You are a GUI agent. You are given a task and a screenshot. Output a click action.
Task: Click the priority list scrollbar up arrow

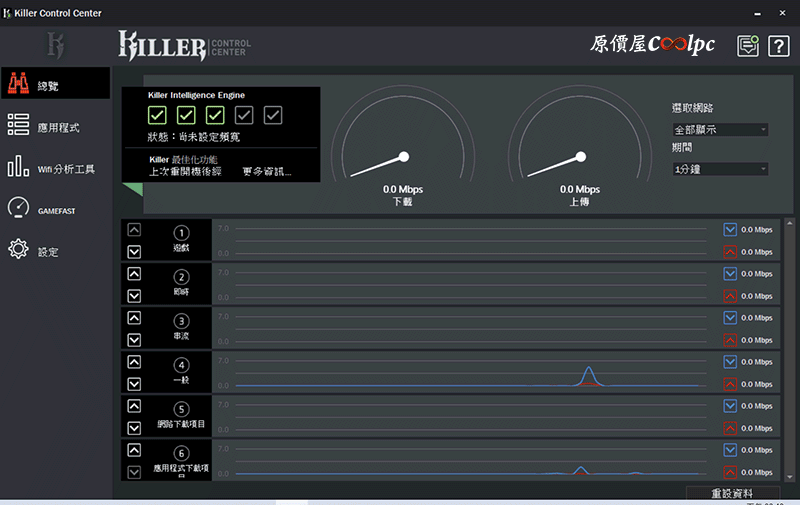(x=790, y=223)
